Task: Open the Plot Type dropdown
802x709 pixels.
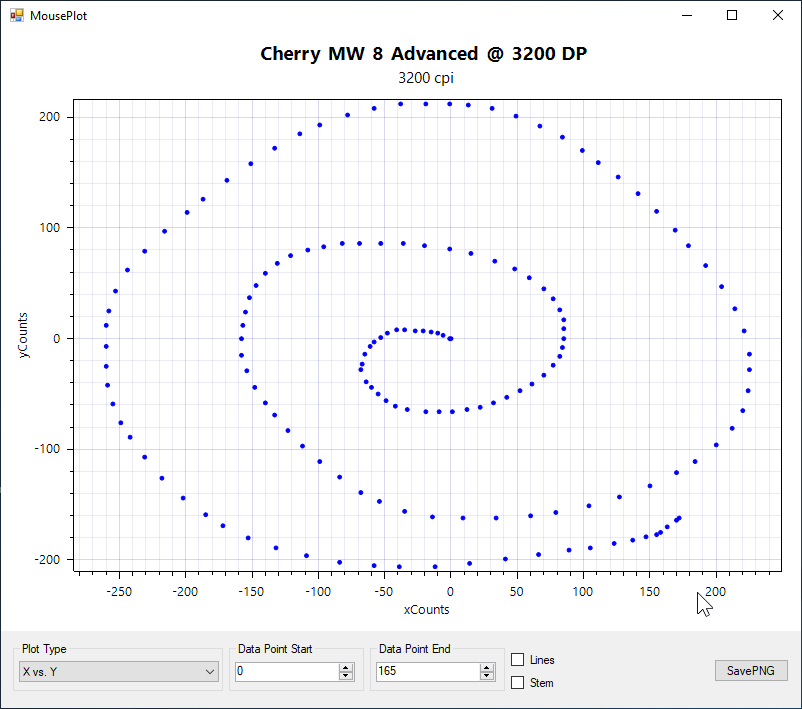Action: (119, 672)
